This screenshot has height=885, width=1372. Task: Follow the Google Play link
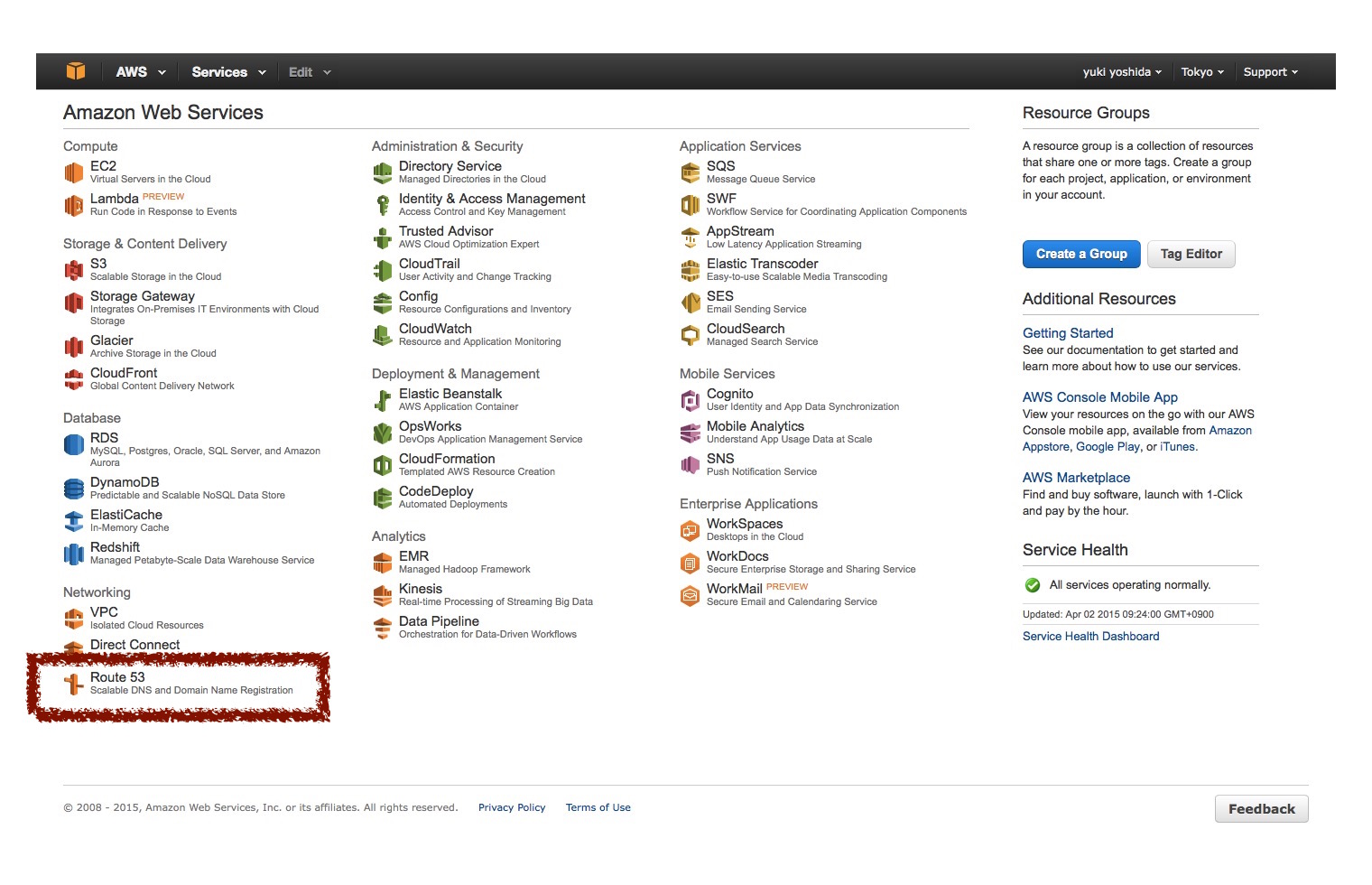tap(1108, 447)
